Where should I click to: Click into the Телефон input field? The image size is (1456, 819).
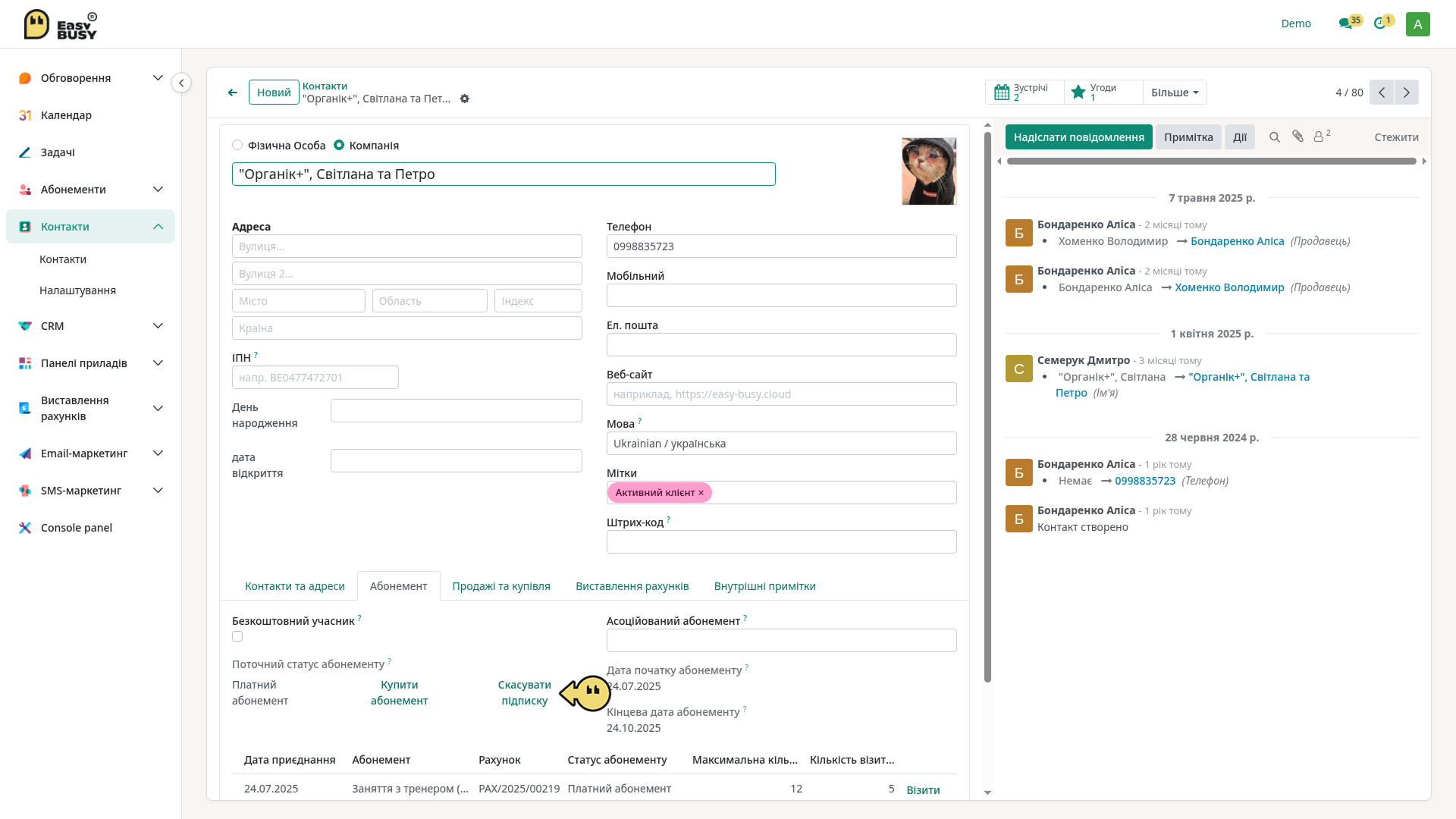pos(781,246)
